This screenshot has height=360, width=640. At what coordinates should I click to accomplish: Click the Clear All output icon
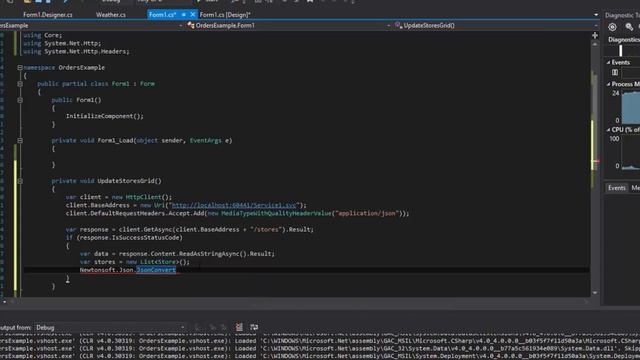239,327
